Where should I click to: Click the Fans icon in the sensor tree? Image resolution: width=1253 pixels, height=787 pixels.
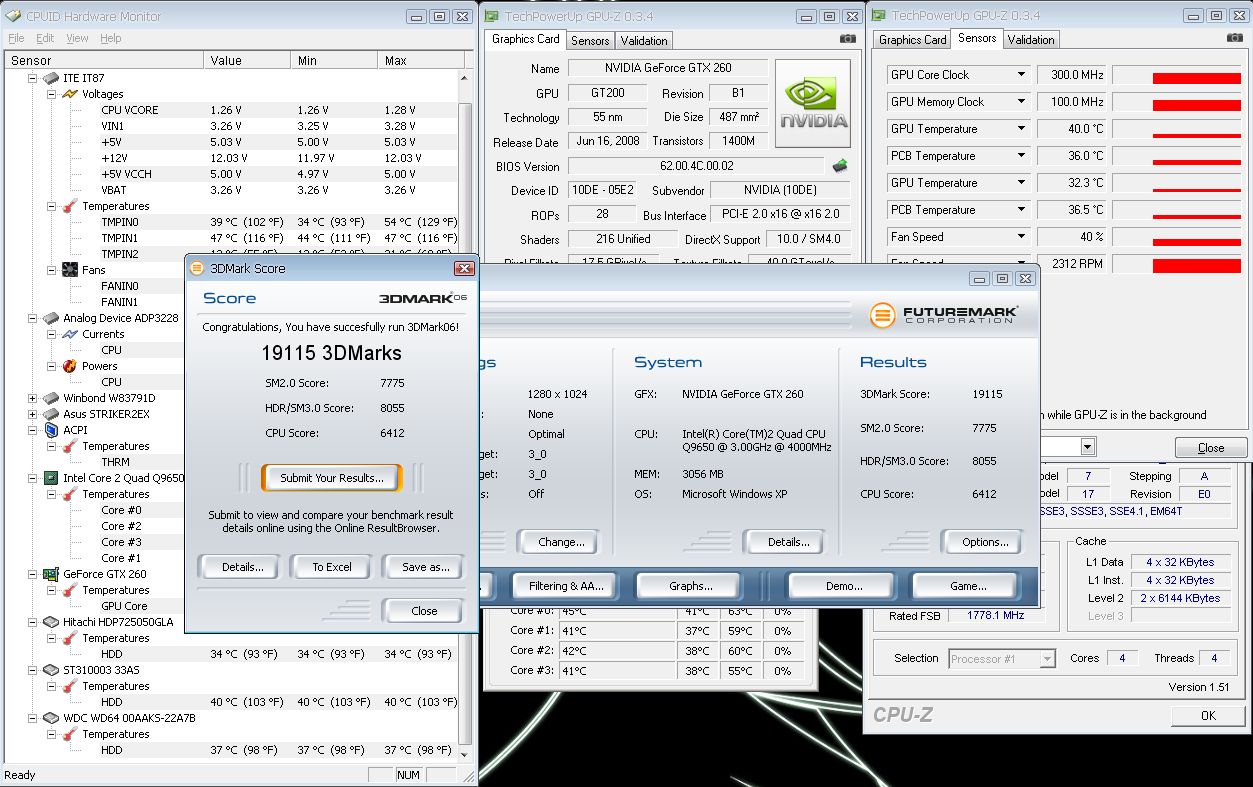tap(70, 270)
